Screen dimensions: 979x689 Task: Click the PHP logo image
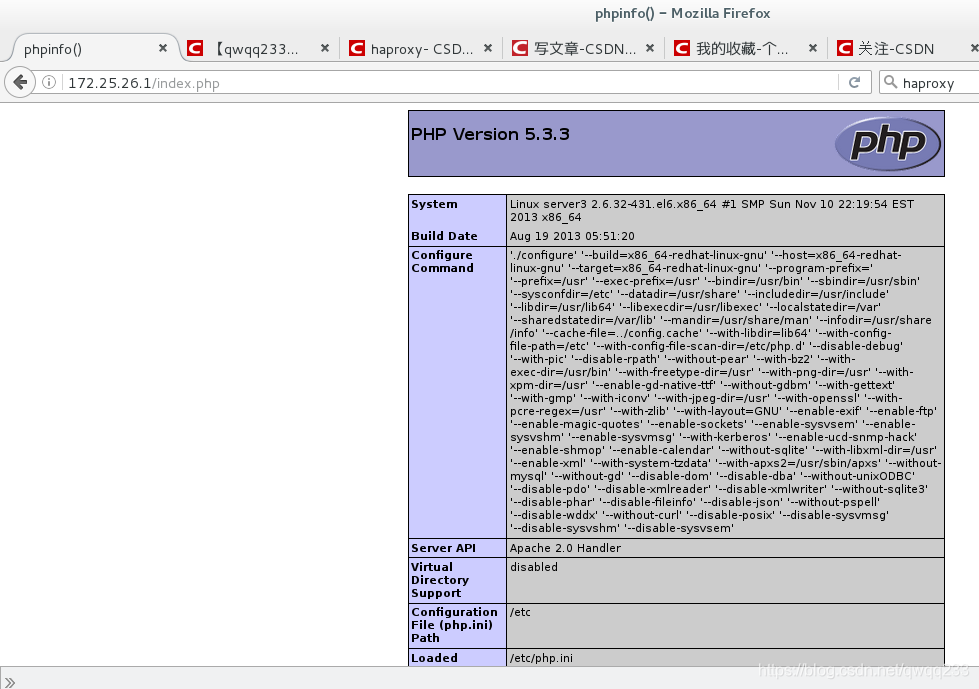coord(888,144)
